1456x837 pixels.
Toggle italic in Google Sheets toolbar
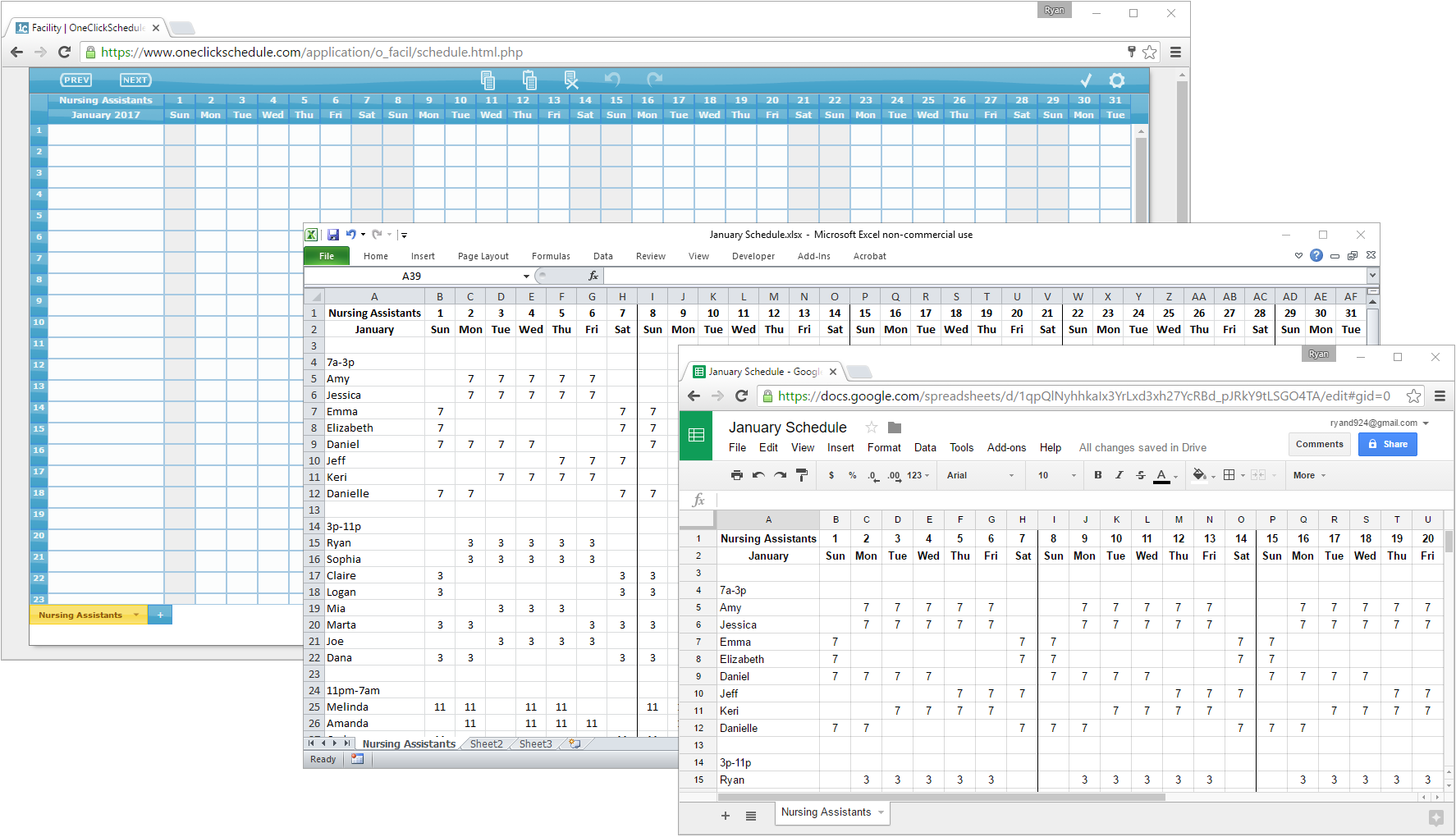click(1119, 475)
